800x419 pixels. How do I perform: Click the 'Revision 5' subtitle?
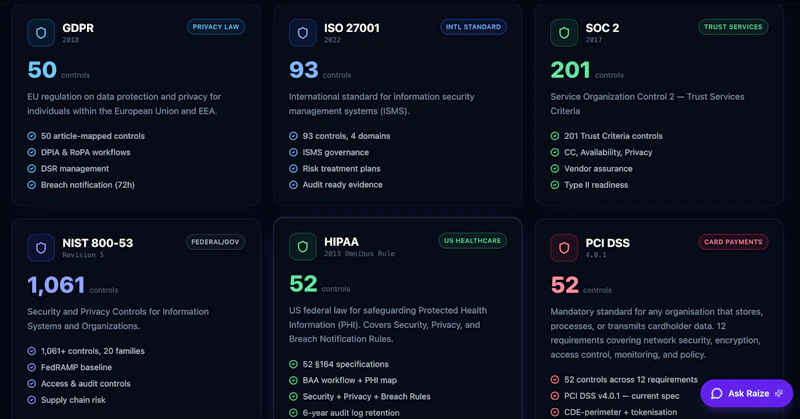pyautogui.click(x=83, y=255)
